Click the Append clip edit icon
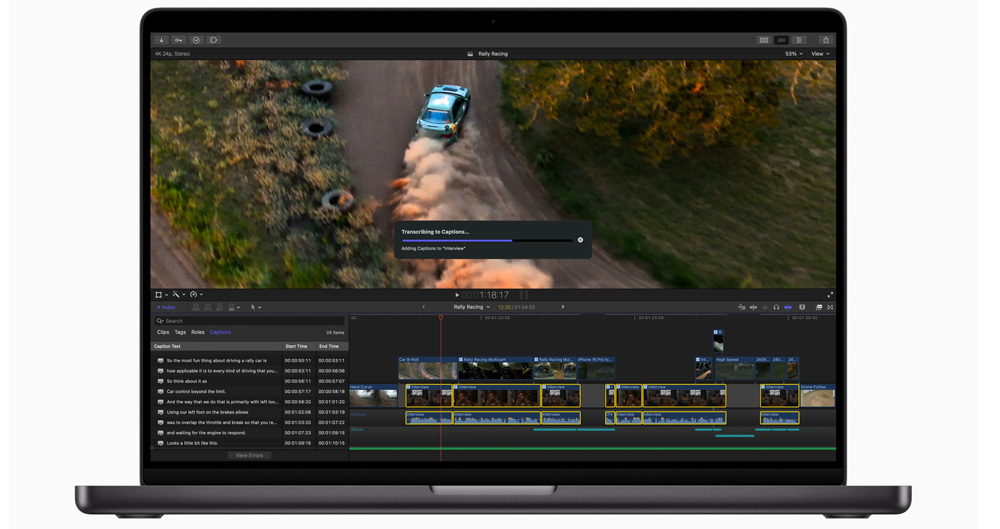1000x529 pixels. [219, 308]
